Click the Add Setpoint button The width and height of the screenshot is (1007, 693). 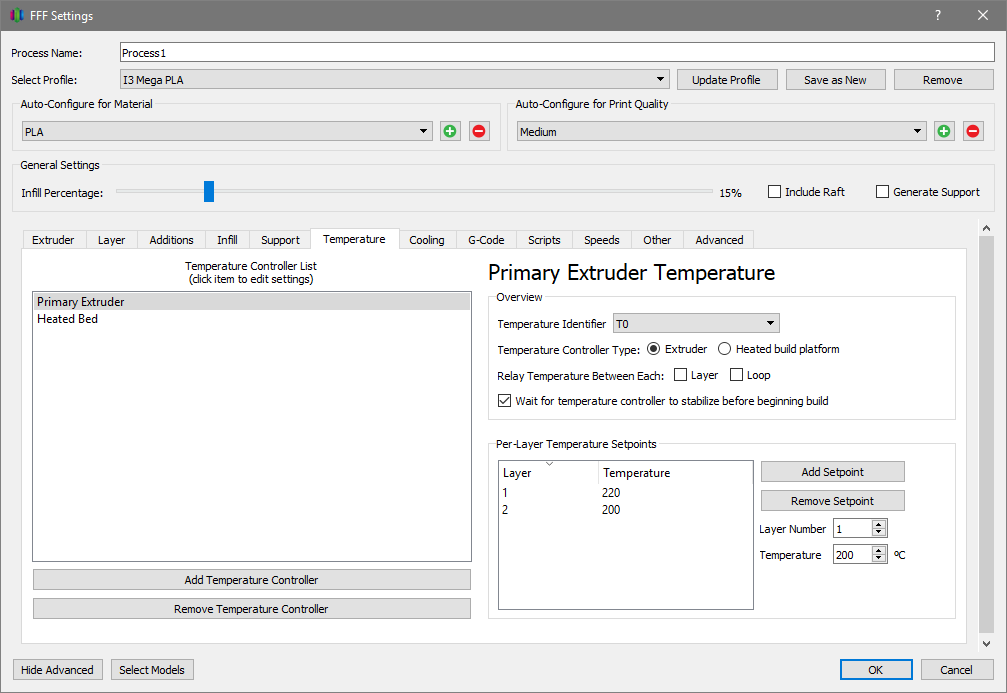click(832, 471)
